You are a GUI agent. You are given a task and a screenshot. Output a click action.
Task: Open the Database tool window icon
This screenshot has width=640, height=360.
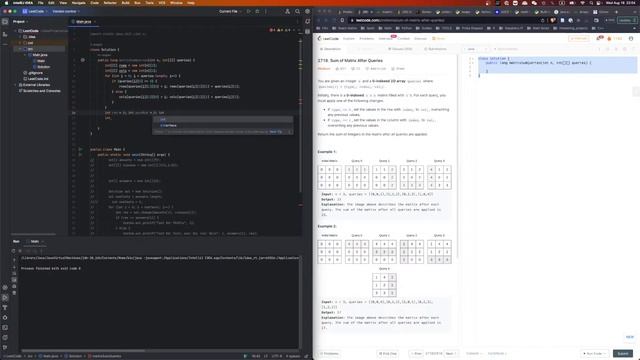(x=307, y=31)
